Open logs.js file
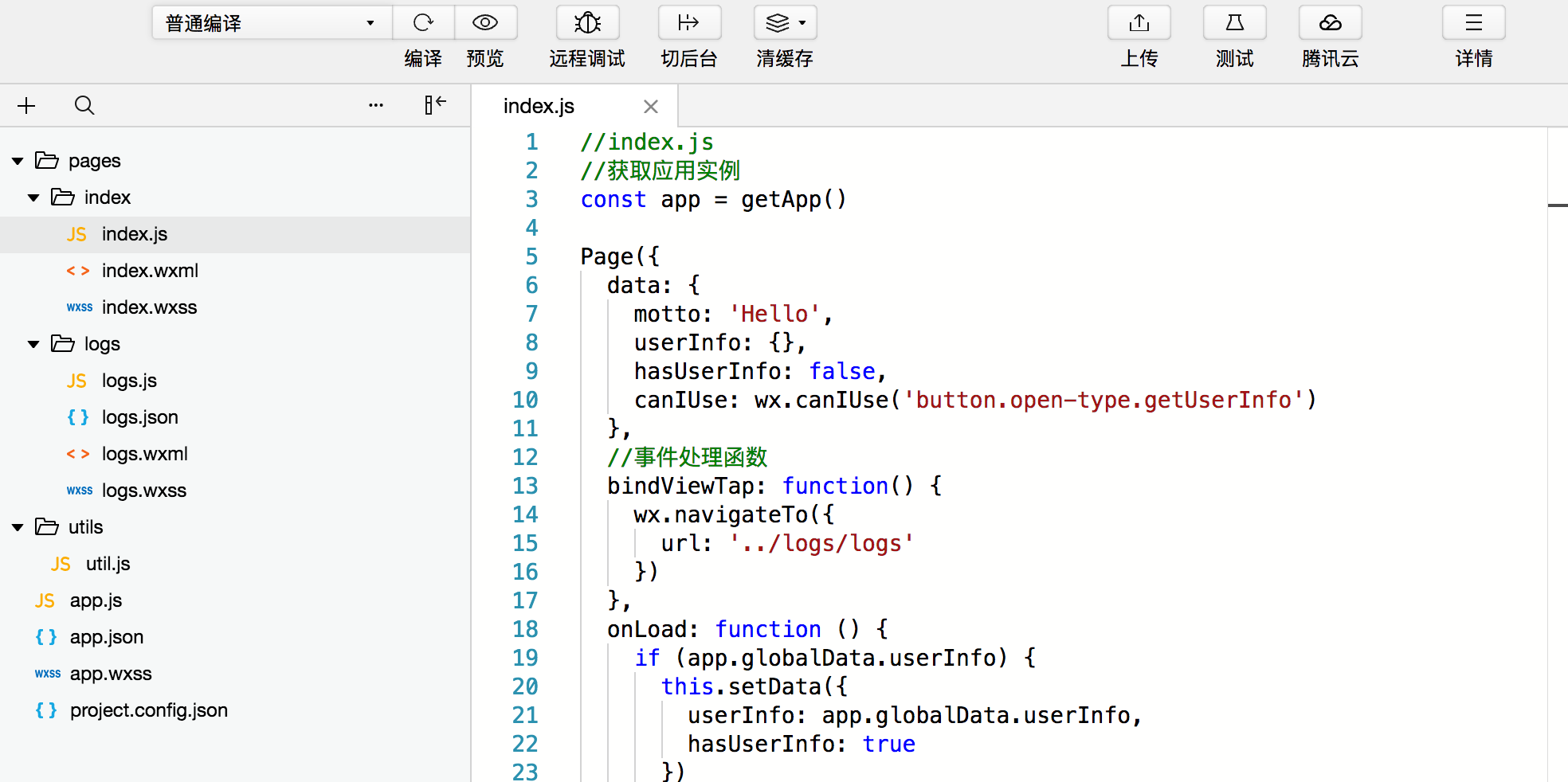This screenshot has width=1568, height=782. pyautogui.click(x=129, y=381)
